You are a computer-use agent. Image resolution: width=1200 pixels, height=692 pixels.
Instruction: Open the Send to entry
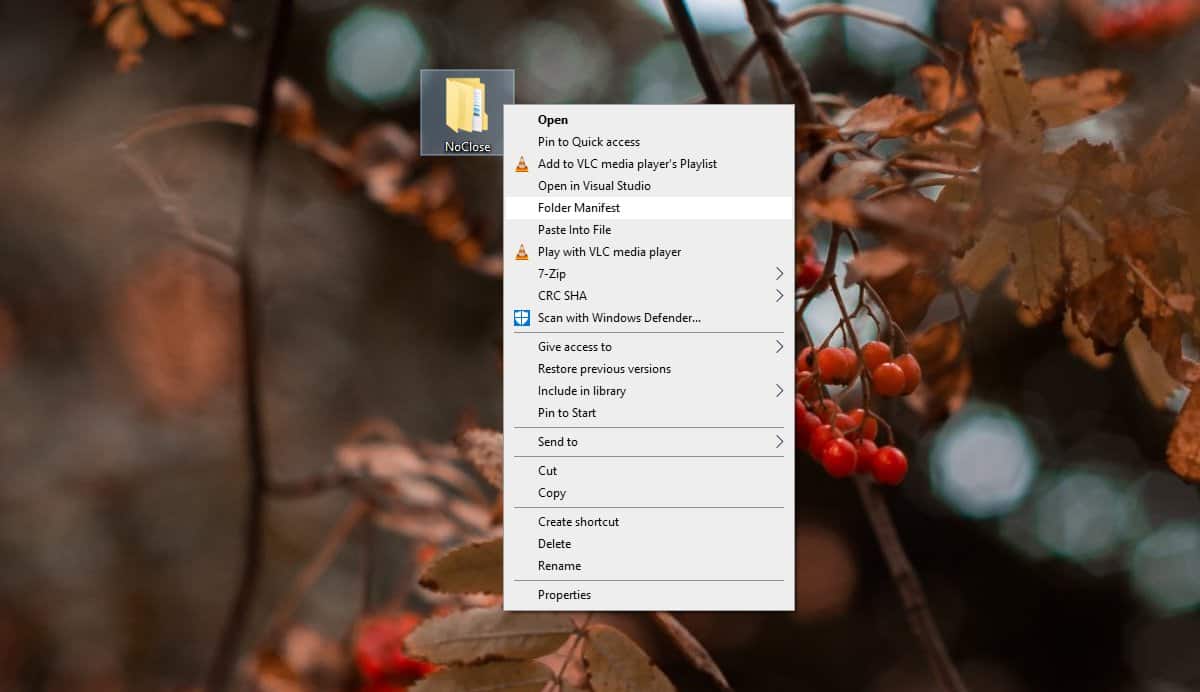point(649,442)
